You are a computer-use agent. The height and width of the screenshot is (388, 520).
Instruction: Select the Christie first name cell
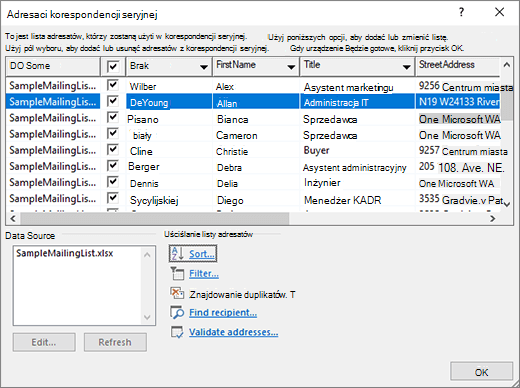[x=256, y=151]
